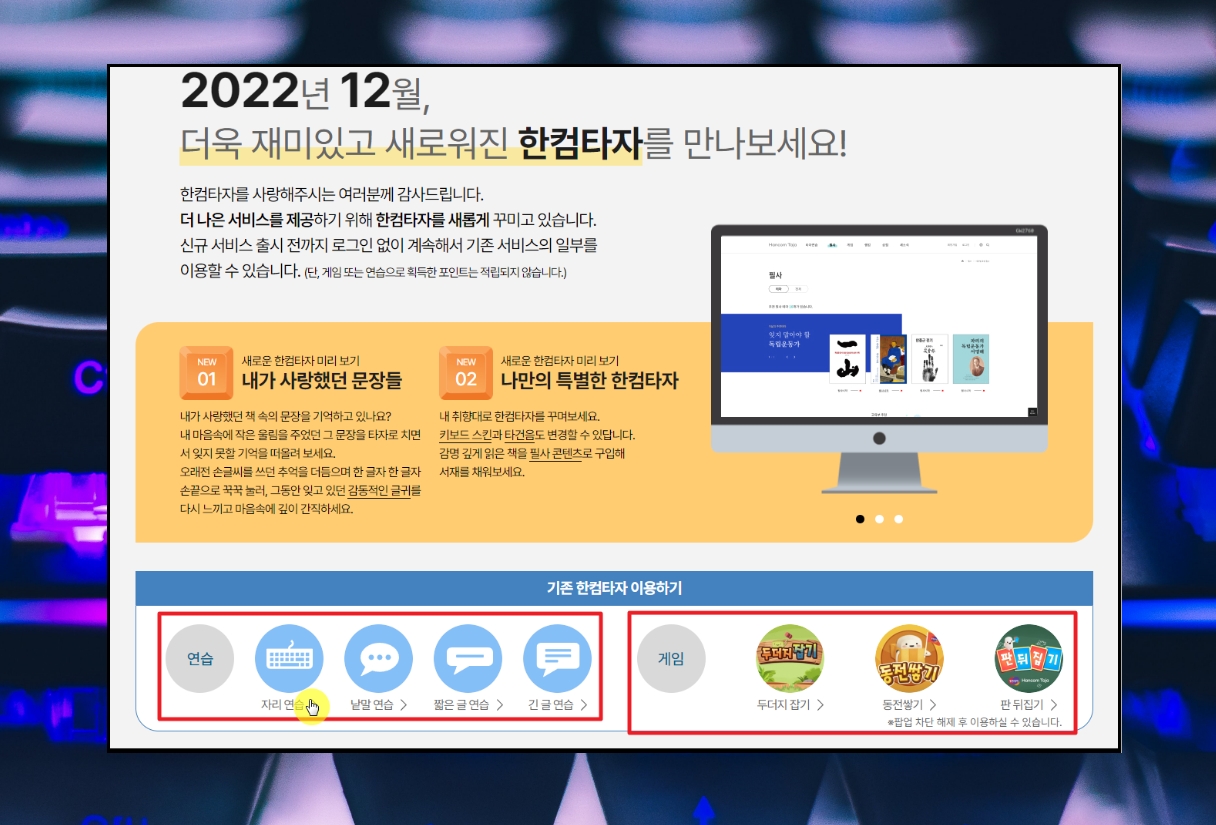The height and width of the screenshot is (825, 1216).
Task: Click the 팝업 차단 해제 notice text
Action: (x=973, y=722)
